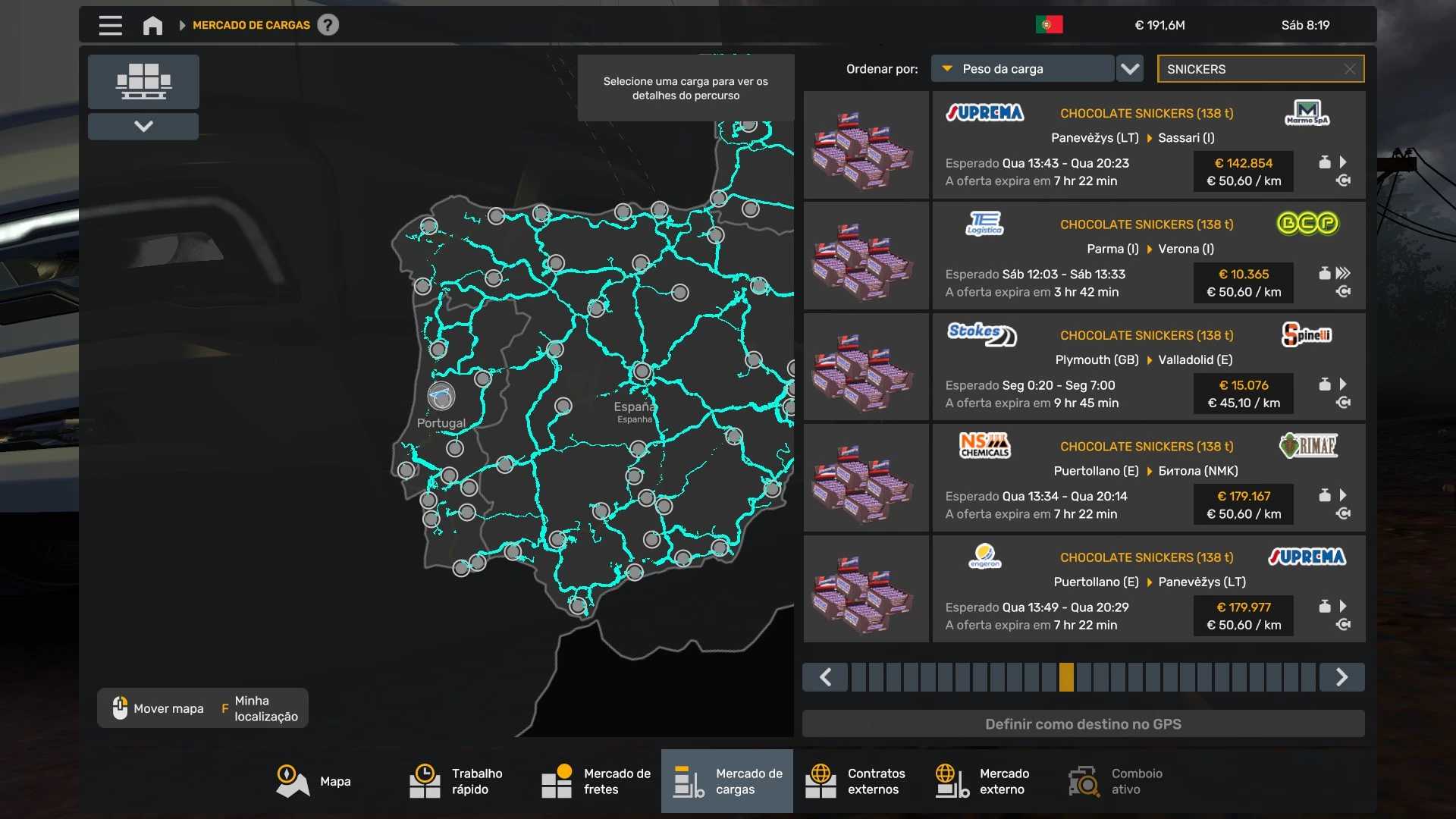This screenshot has height=819, width=1456.
Task: Go to next page of offers
Action: coord(1341,677)
